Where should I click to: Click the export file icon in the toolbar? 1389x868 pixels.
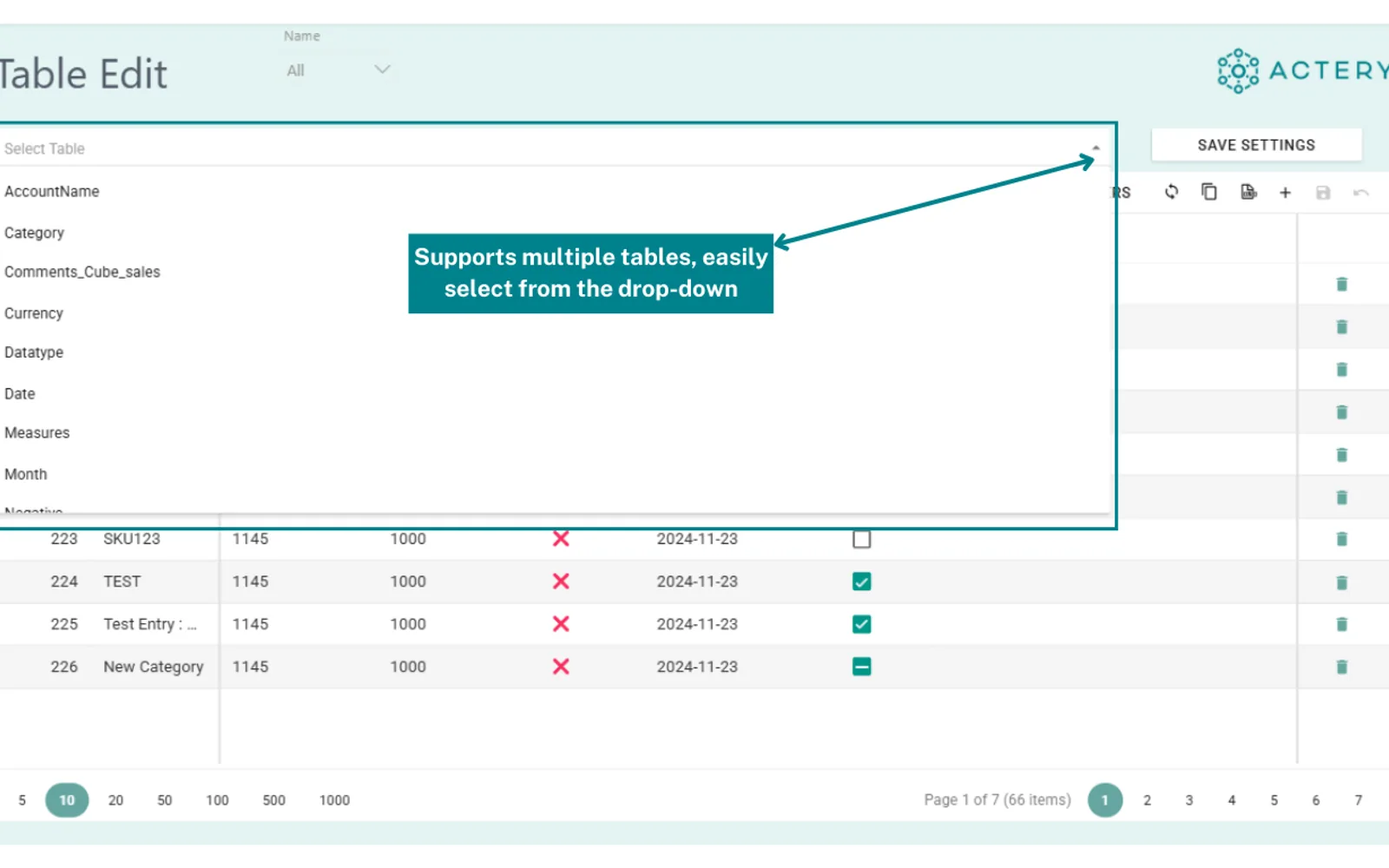coord(1248,192)
